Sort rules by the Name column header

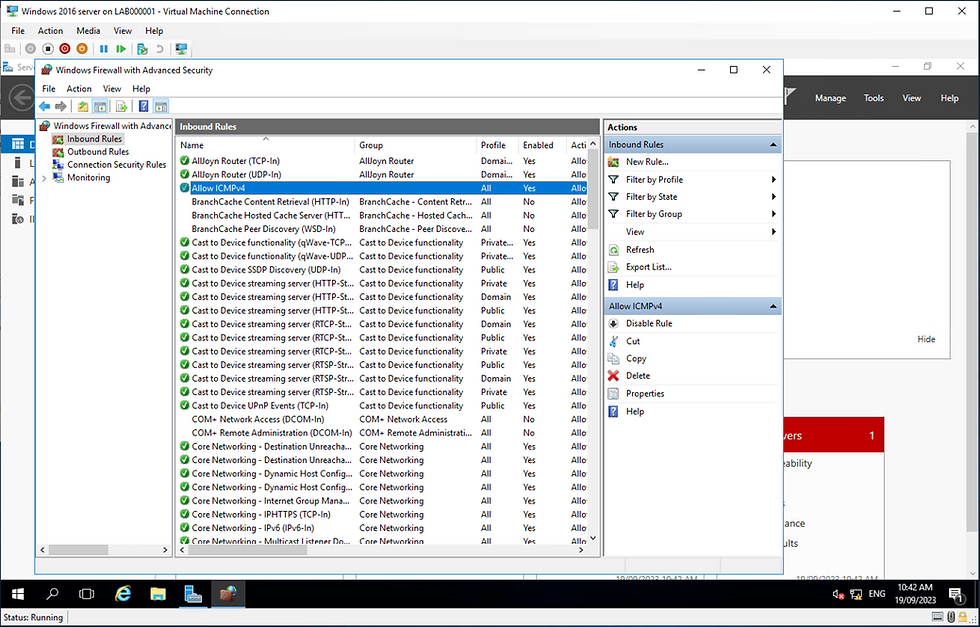pyautogui.click(x=266, y=145)
